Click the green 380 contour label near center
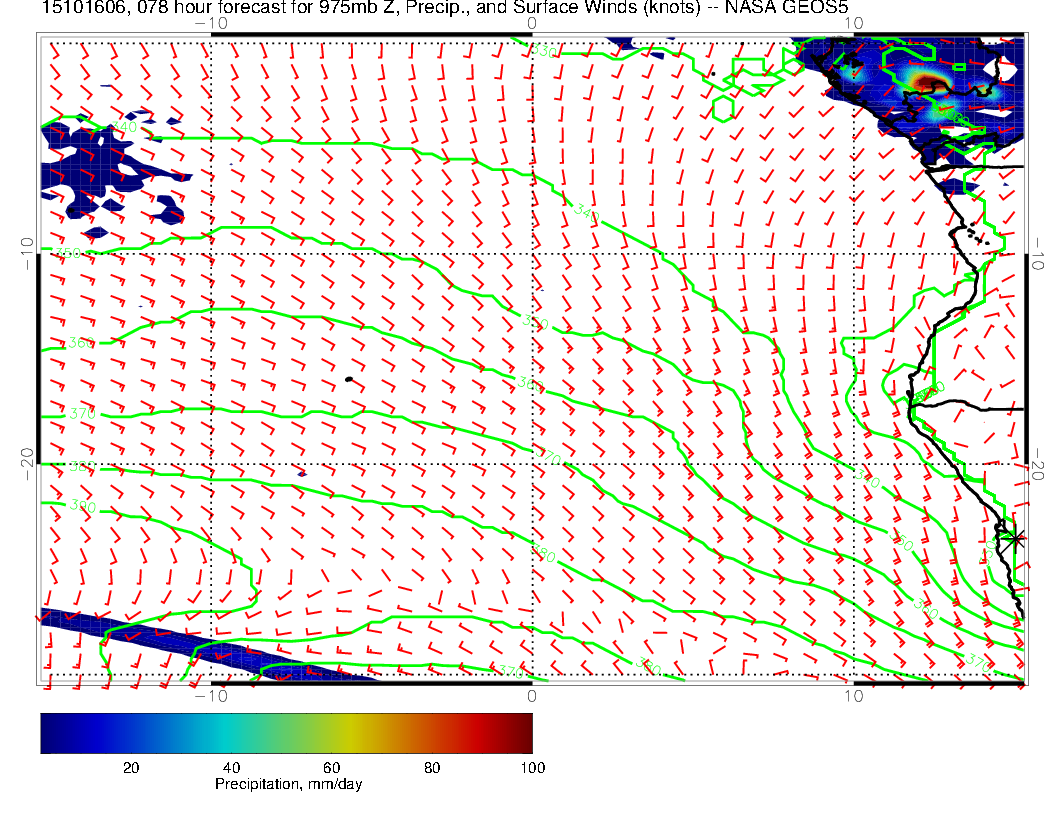Viewport: 1056px width, 816px height. [543, 553]
